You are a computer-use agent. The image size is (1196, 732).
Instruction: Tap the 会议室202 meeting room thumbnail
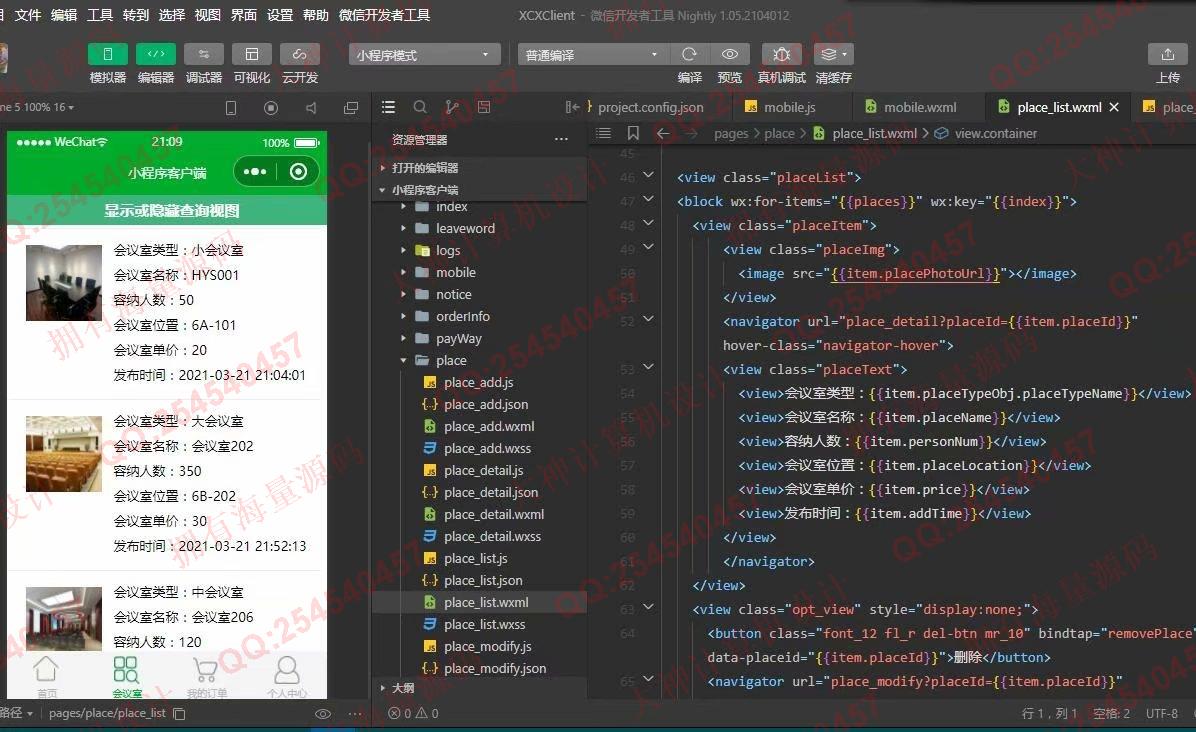[64, 454]
